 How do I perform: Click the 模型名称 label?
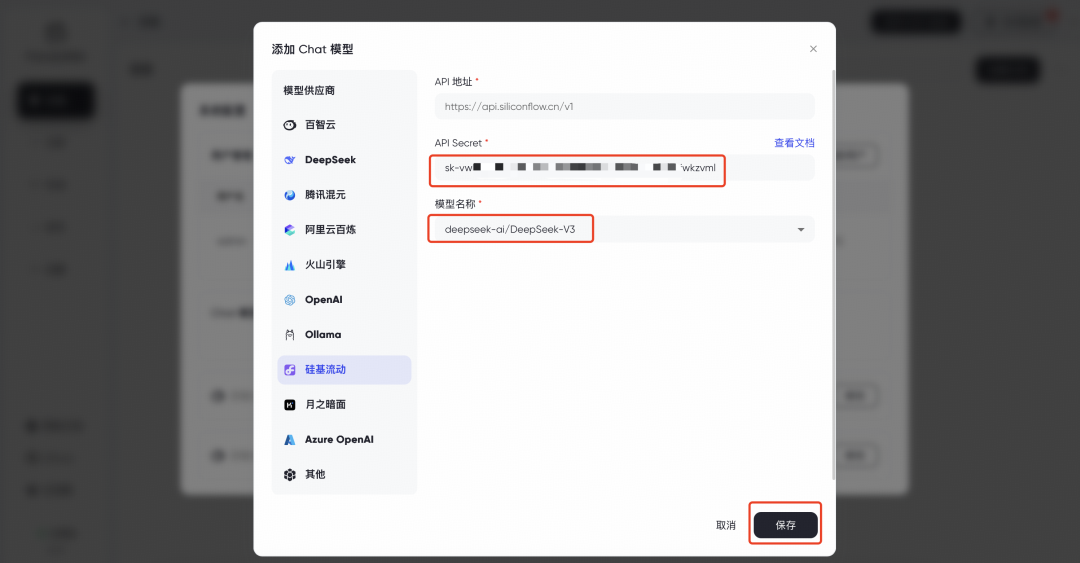pos(455,204)
